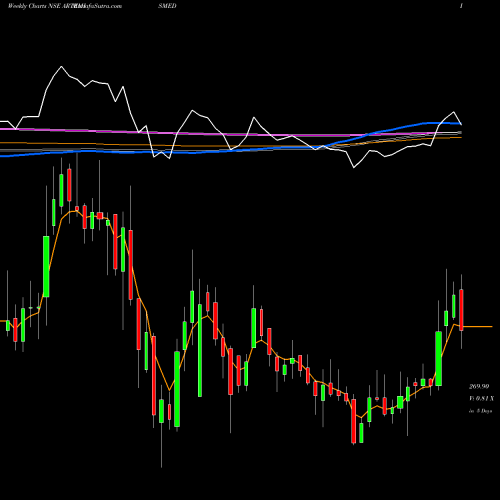Screen dimensions: 500x500
Task: Click the SMED text at top
Action: (167, 6)
